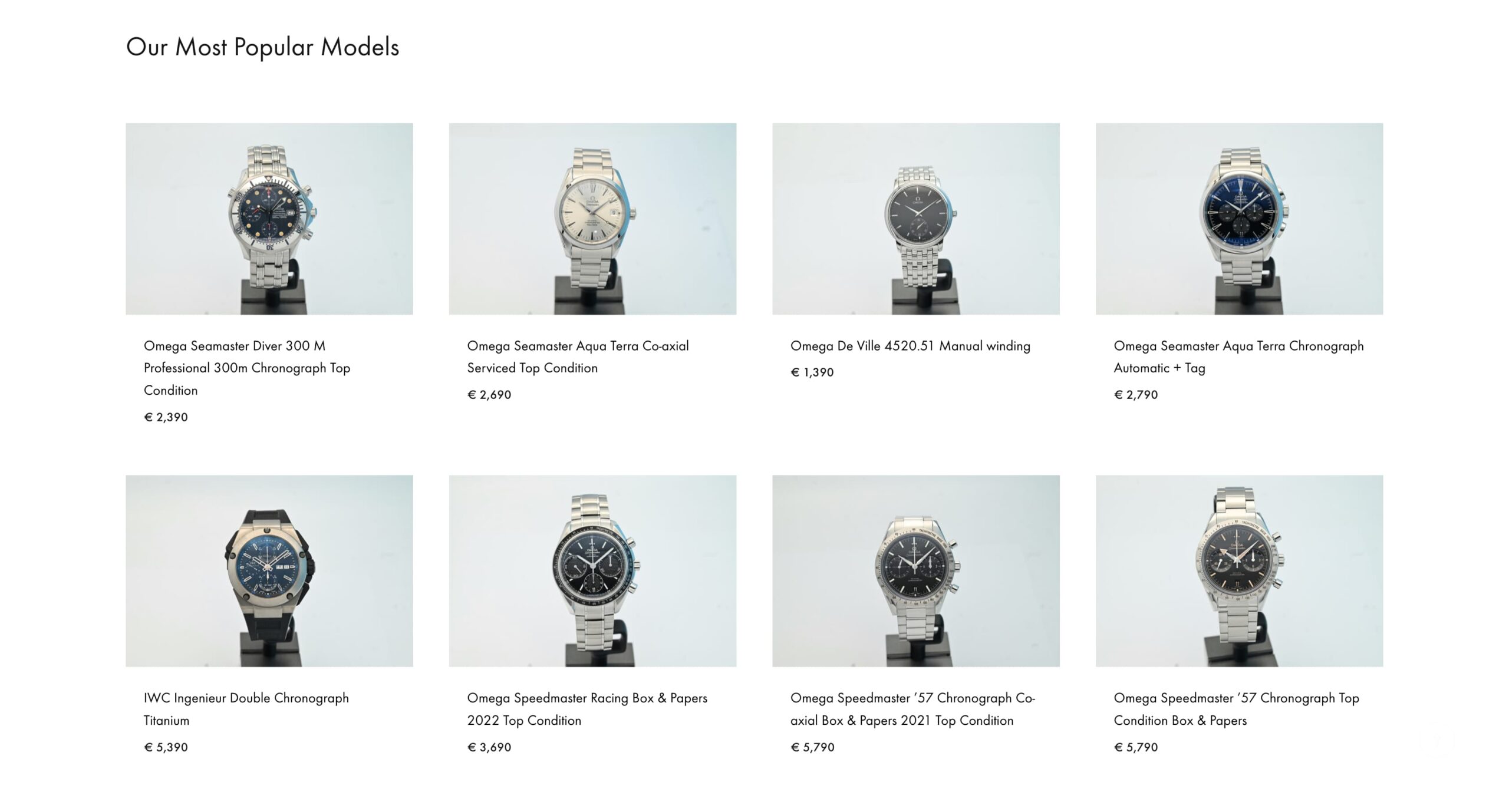Screen dimensions: 1509x812
Task: Open the Seamaster Aqua Terra Co-axial watch image
Action: [x=592, y=219]
